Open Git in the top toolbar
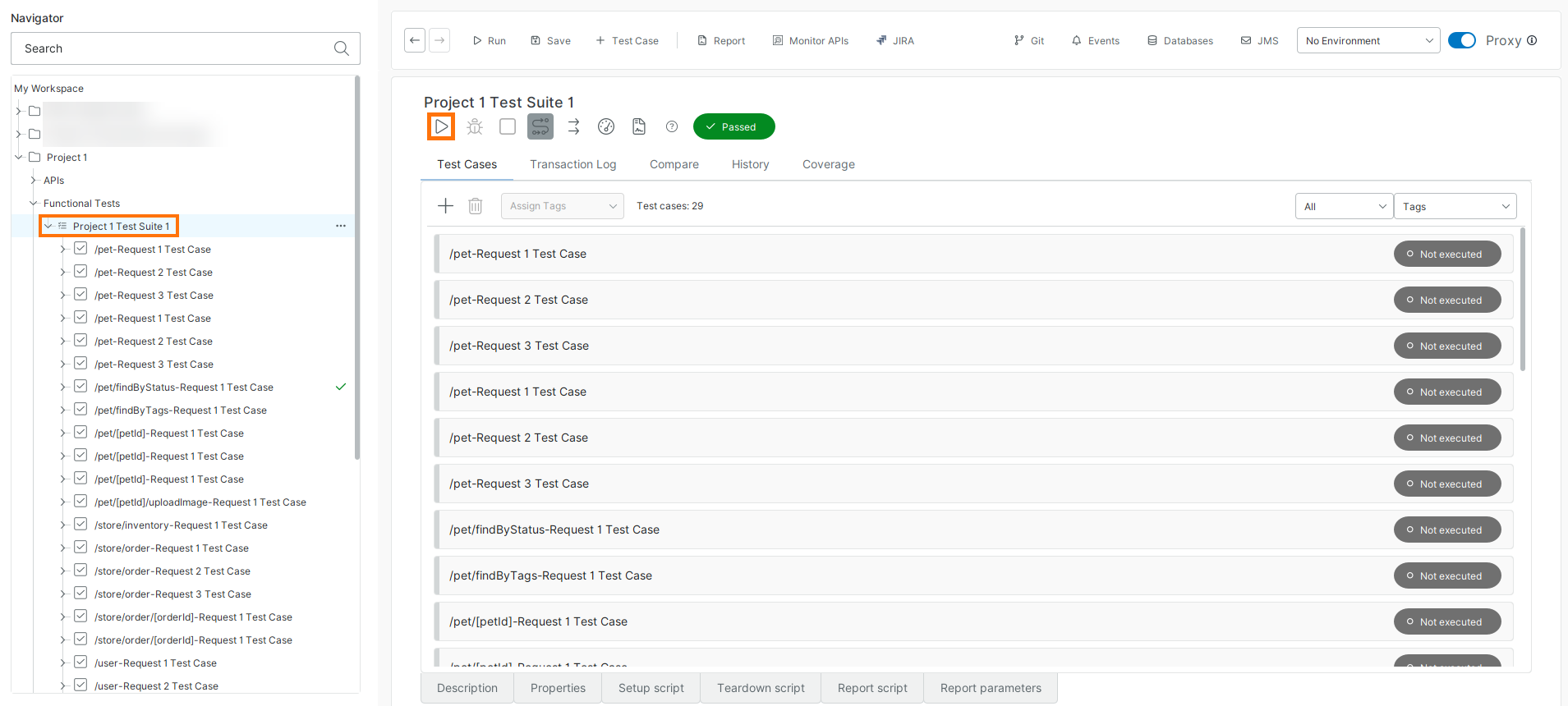The image size is (1568, 706). pyautogui.click(x=1029, y=40)
